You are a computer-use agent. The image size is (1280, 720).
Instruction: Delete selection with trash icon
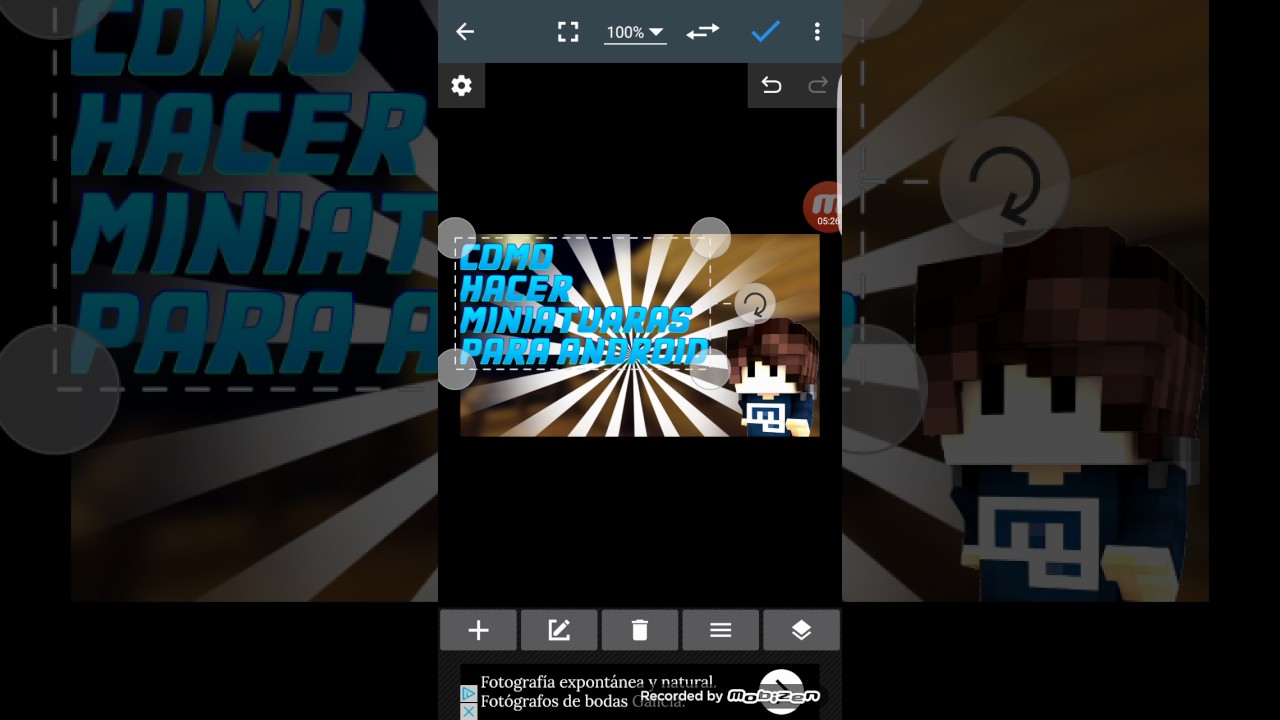click(x=640, y=630)
